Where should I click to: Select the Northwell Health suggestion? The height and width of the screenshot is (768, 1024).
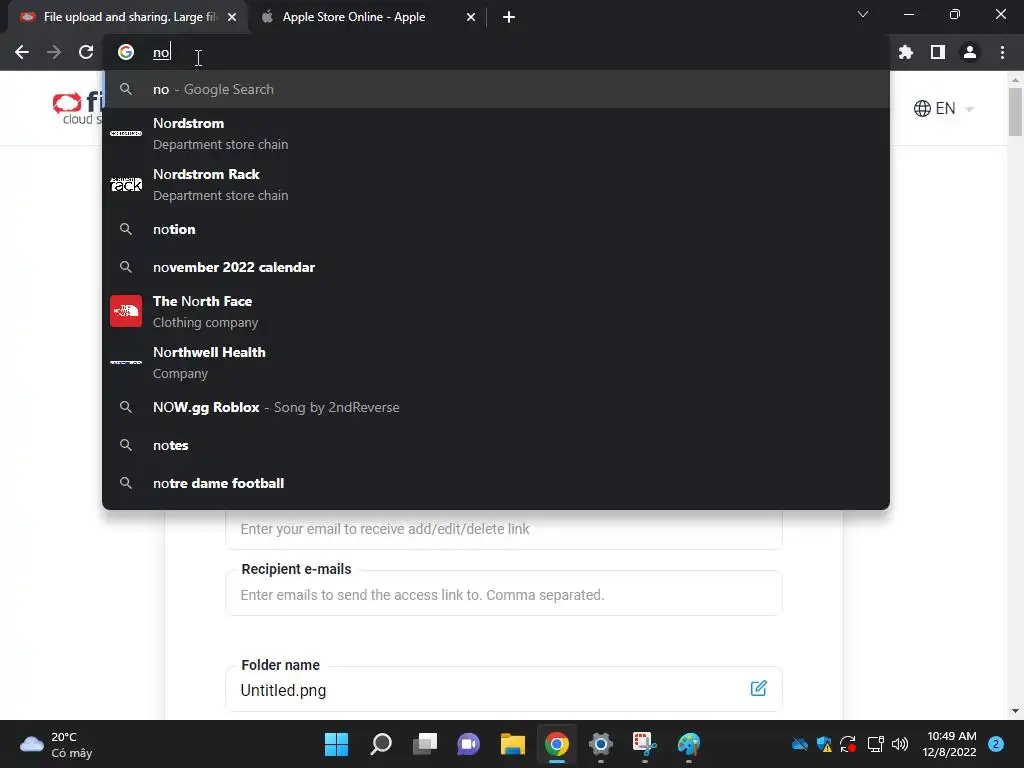(x=496, y=362)
